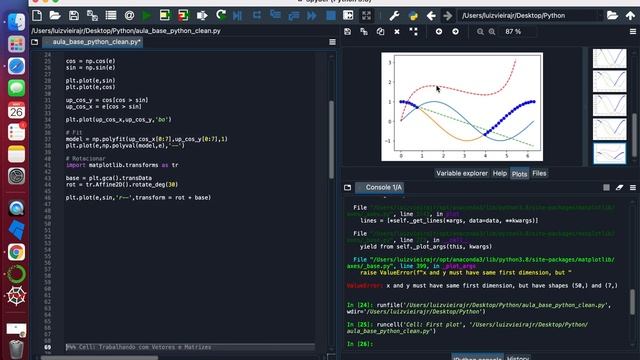
Task: Save all plots in Plots pane
Action: pyautogui.click(x=364, y=31)
